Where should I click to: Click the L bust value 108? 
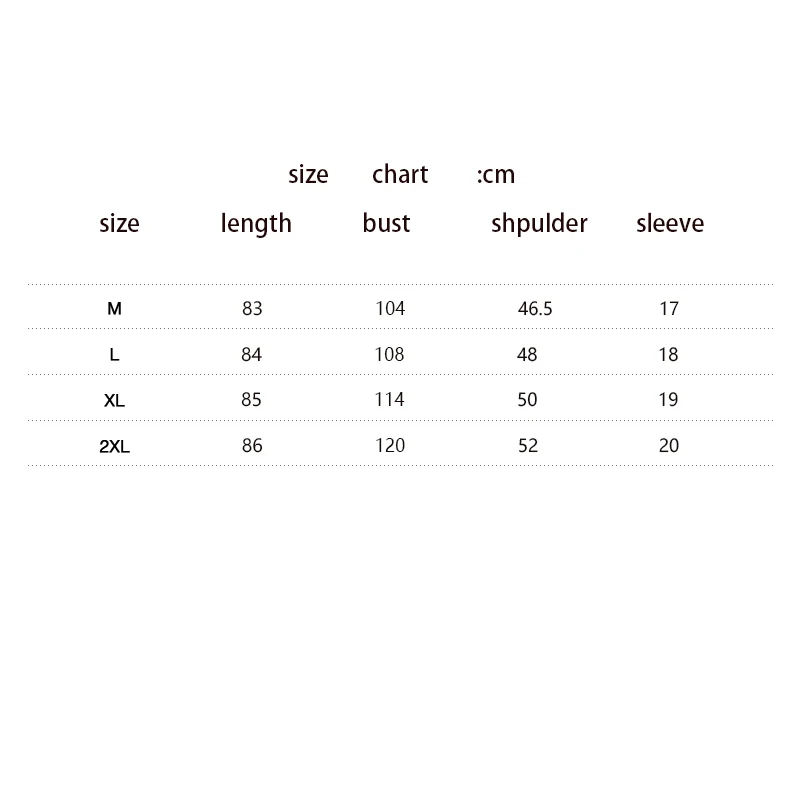(x=389, y=355)
